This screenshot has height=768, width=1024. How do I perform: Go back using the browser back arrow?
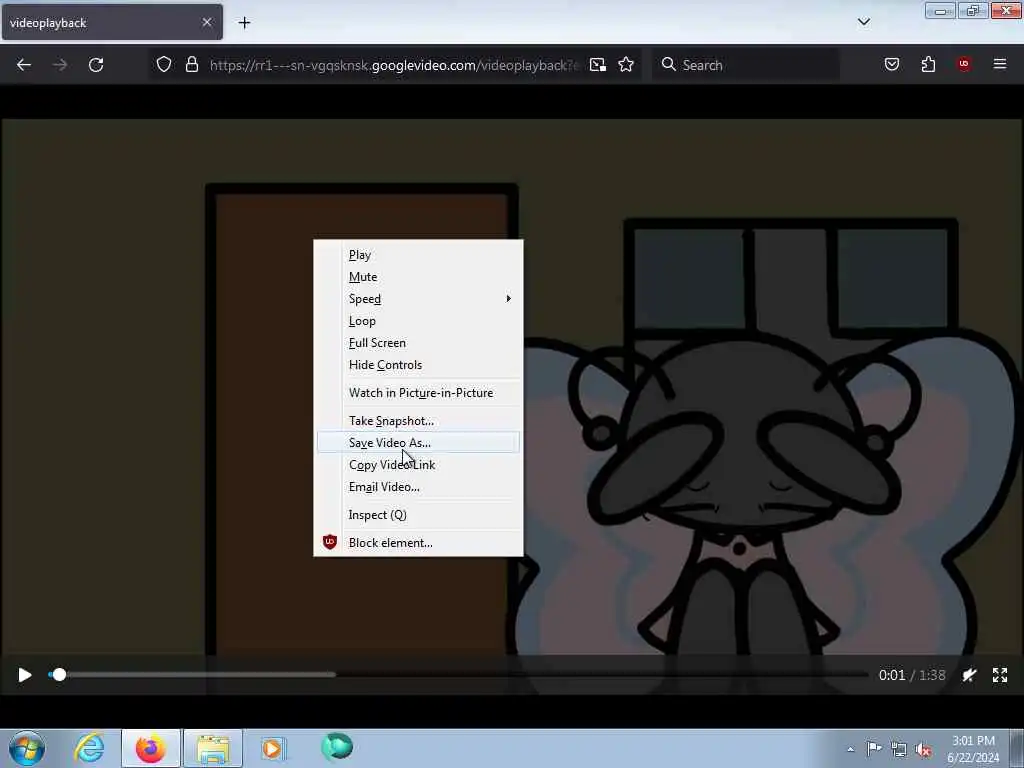click(24, 65)
